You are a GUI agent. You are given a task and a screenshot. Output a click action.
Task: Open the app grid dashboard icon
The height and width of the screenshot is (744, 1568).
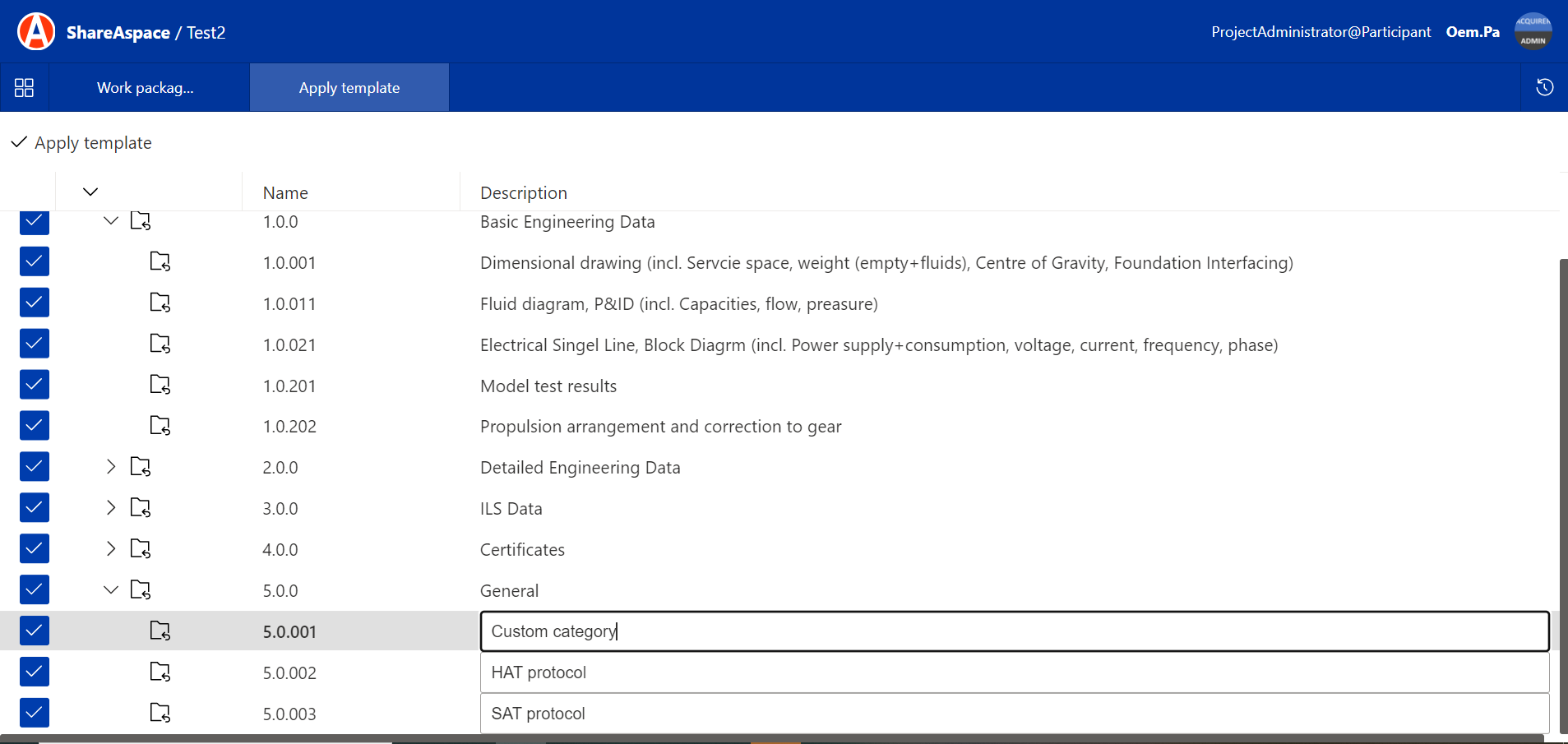pos(25,88)
